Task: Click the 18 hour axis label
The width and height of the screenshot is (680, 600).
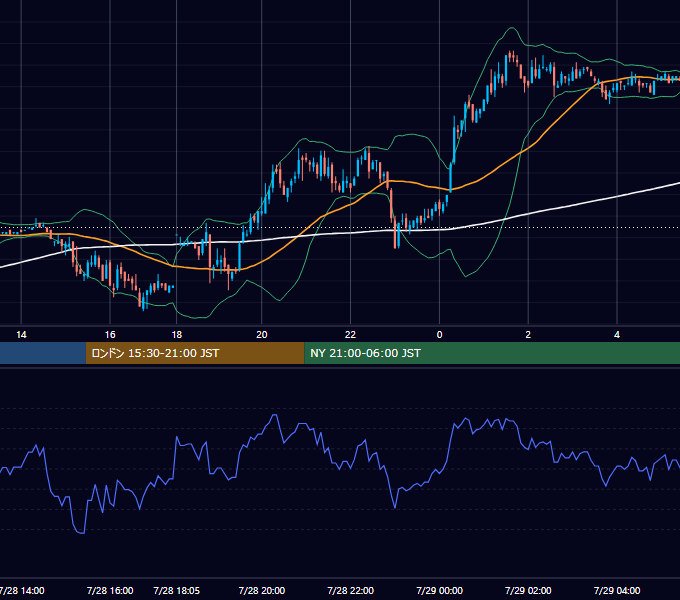Action: click(177, 335)
